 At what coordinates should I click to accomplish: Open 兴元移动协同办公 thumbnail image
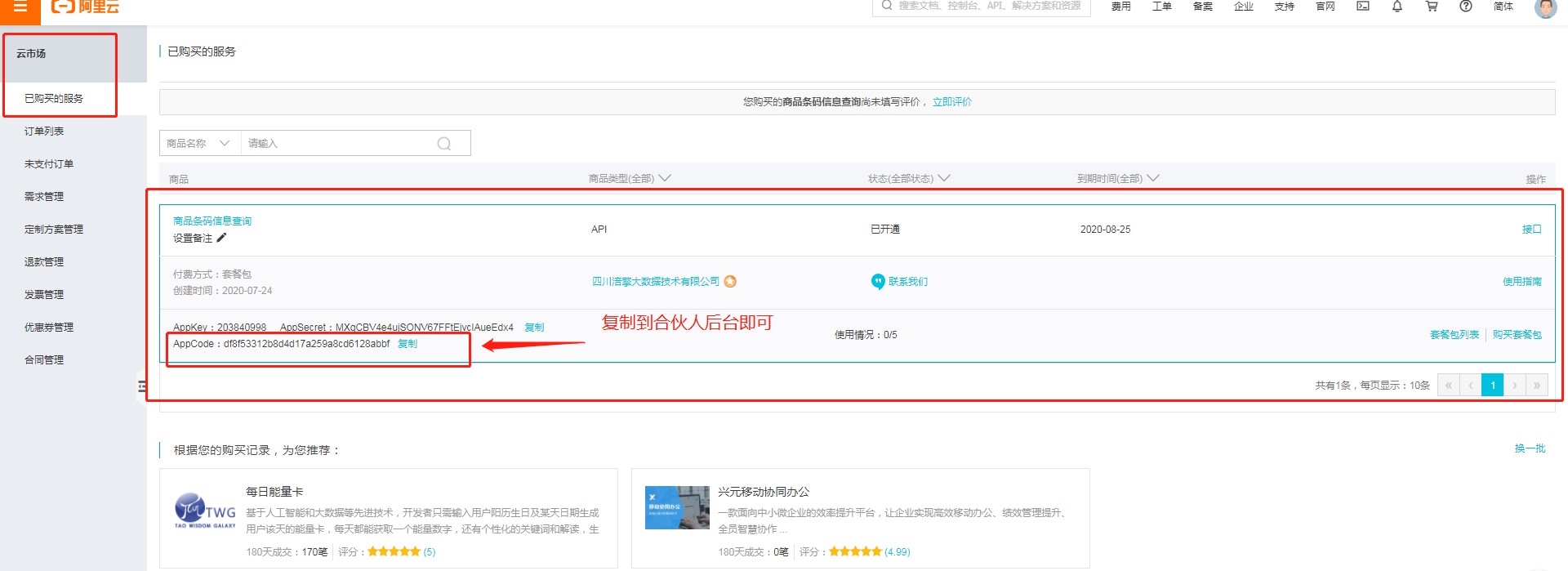pos(677,507)
